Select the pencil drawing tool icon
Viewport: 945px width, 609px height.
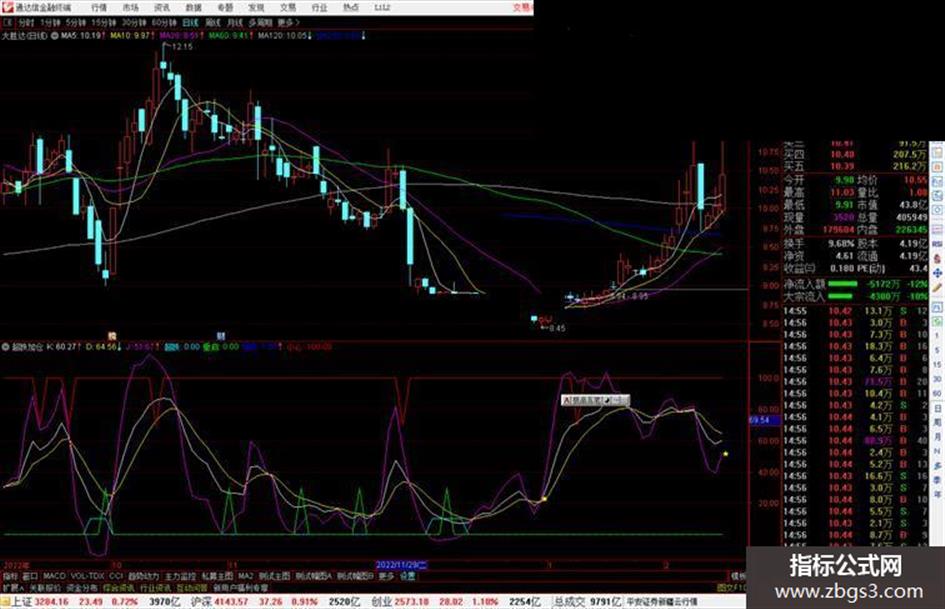click(937, 288)
